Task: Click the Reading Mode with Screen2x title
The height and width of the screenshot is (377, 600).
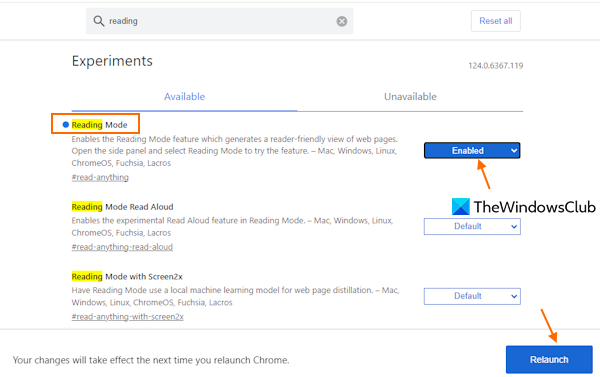Action: [x=127, y=276]
